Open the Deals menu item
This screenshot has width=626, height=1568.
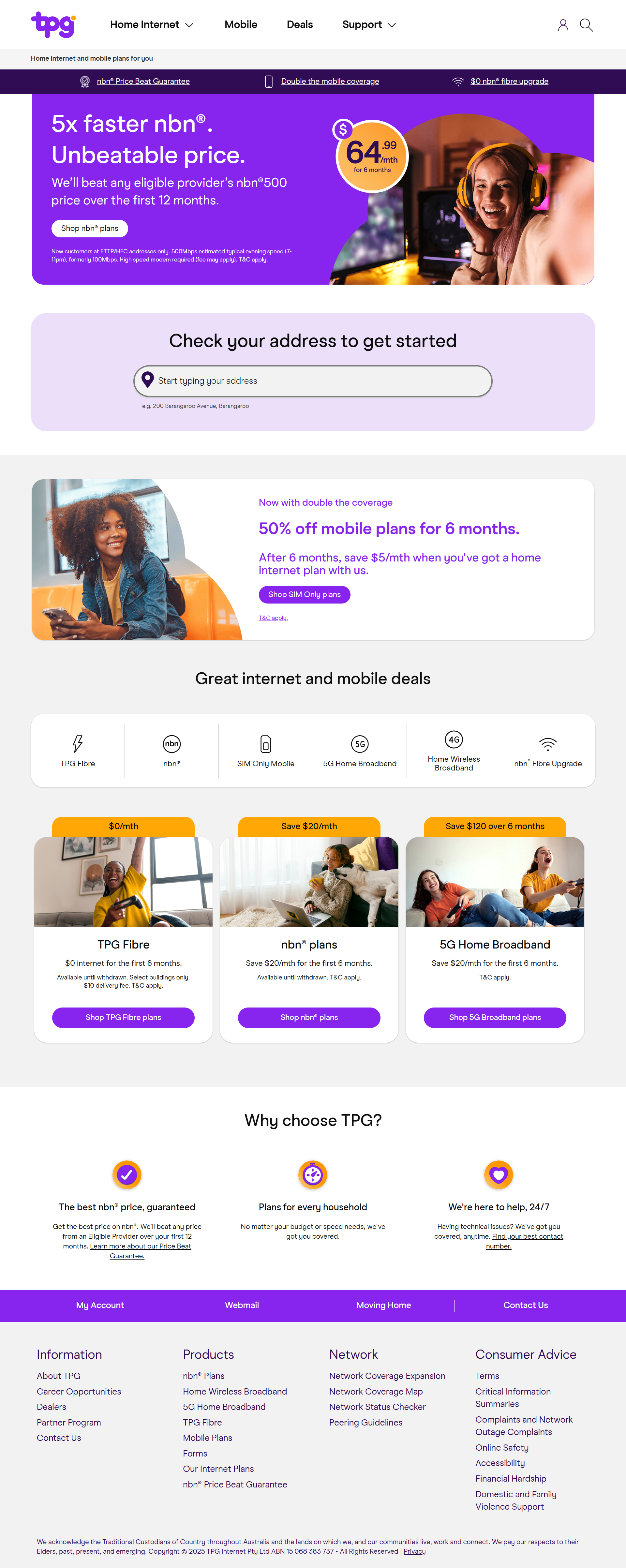point(300,24)
